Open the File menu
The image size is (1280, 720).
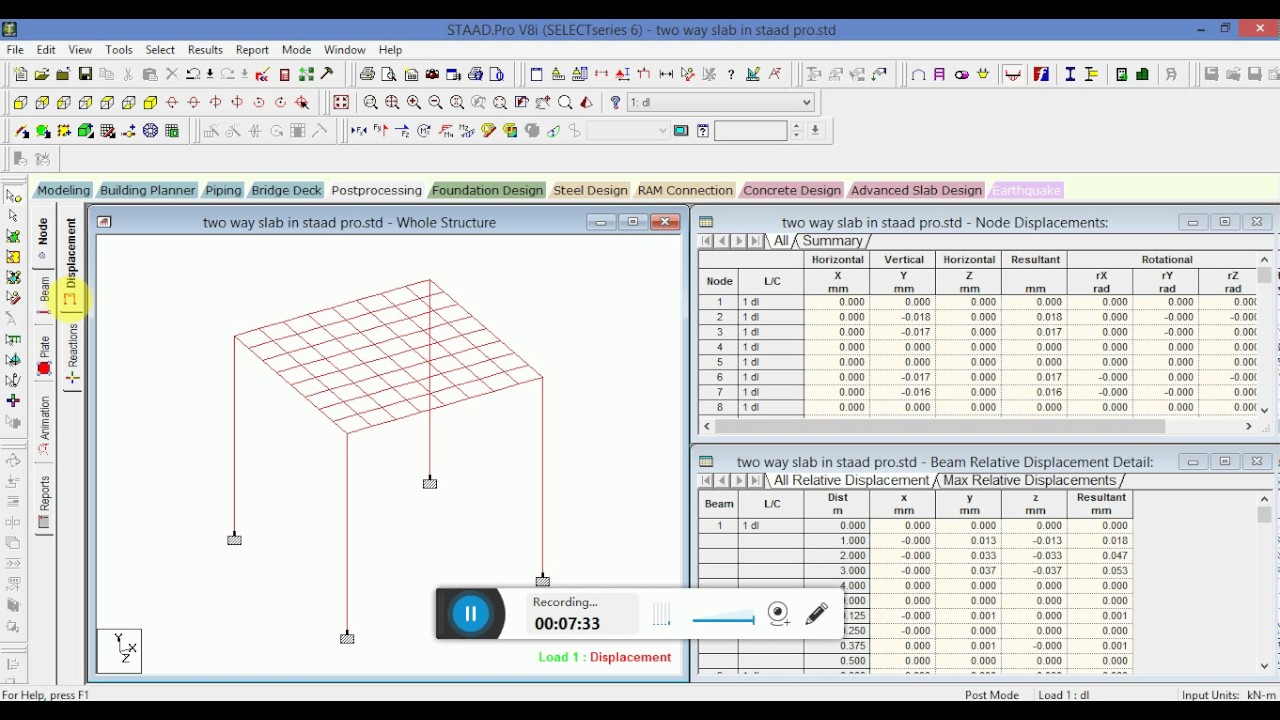(15, 50)
